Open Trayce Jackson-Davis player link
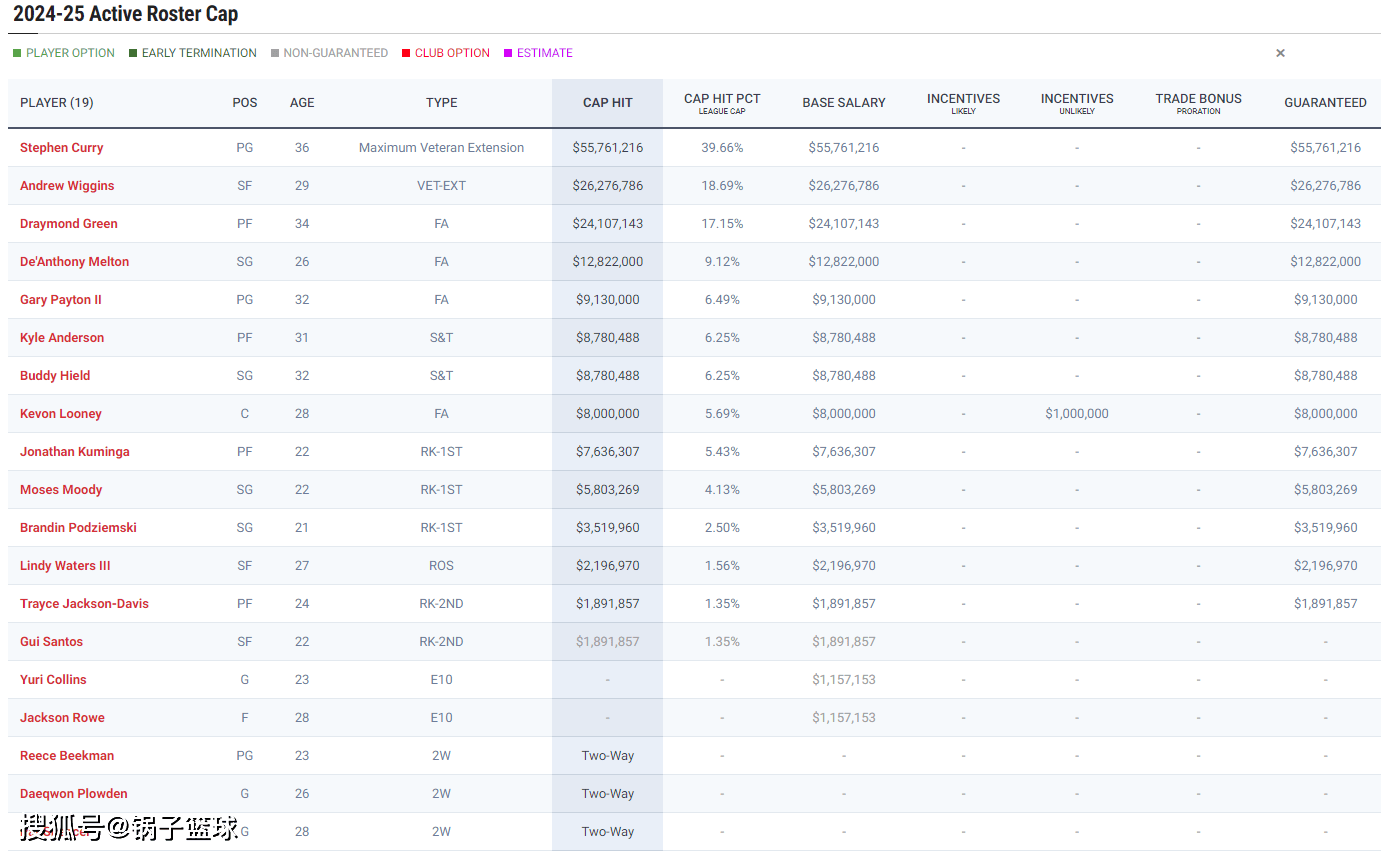 (x=84, y=603)
